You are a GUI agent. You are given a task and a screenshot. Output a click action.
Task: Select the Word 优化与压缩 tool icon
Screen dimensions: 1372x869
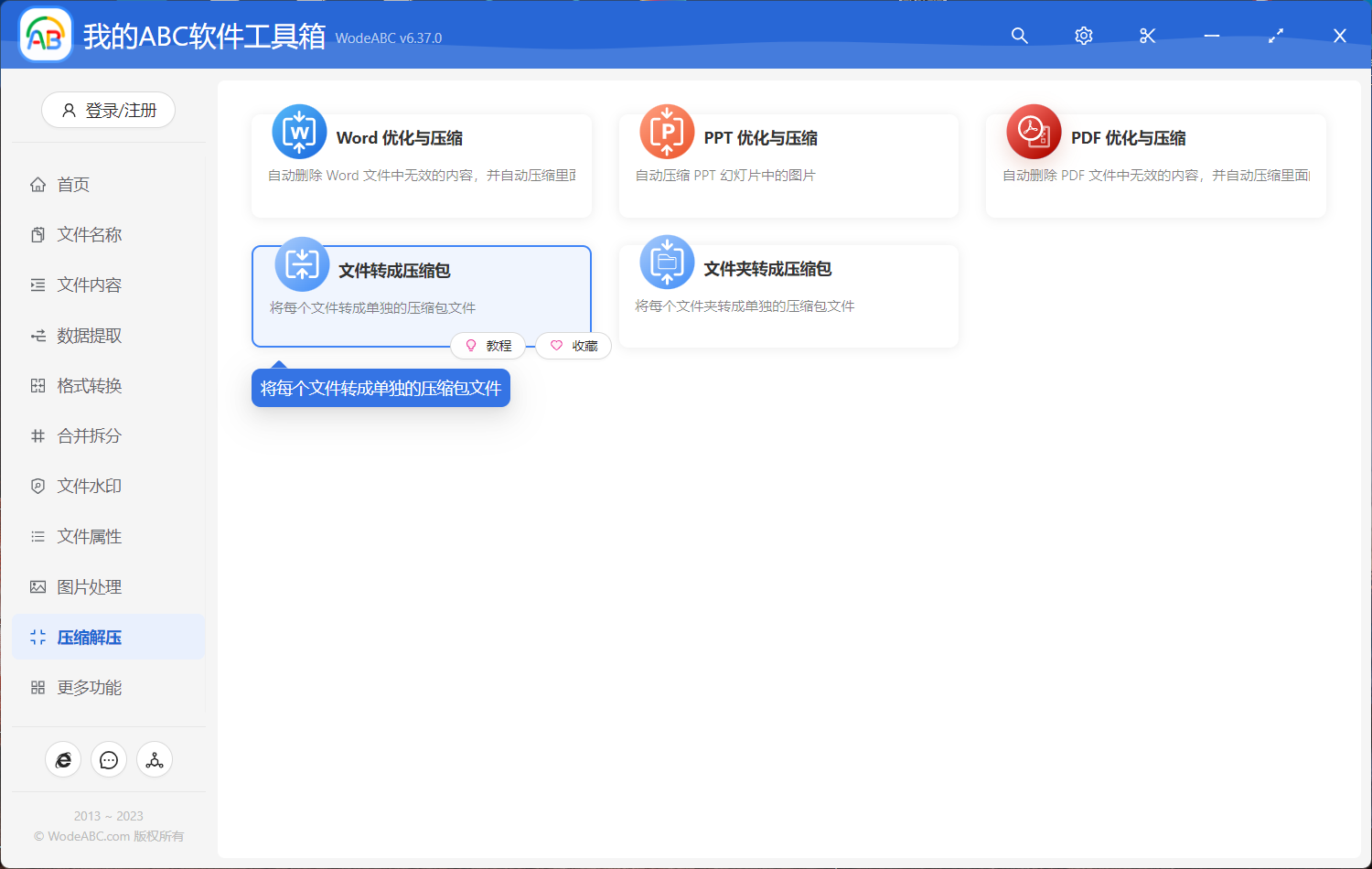[299, 132]
